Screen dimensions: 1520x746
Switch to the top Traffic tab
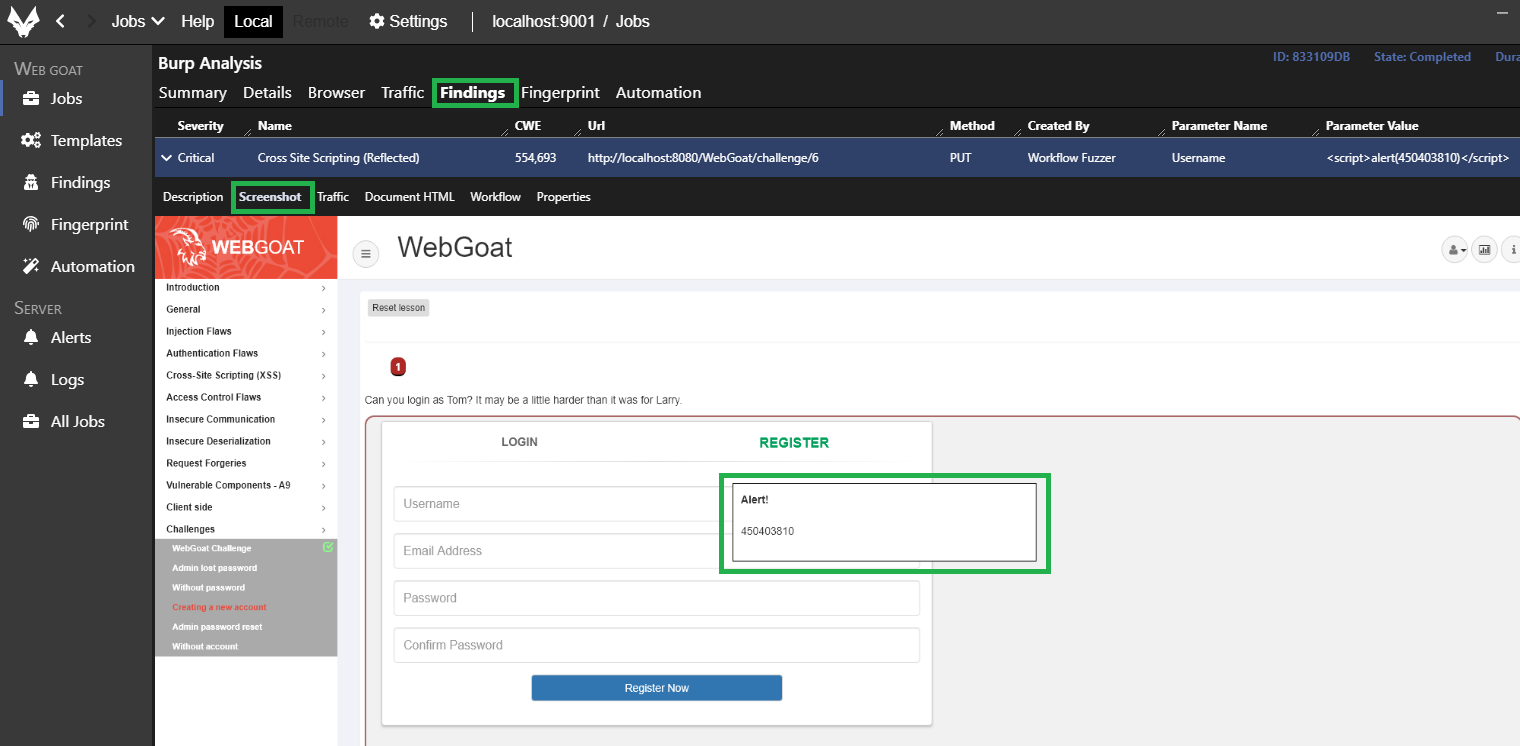(403, 93)
